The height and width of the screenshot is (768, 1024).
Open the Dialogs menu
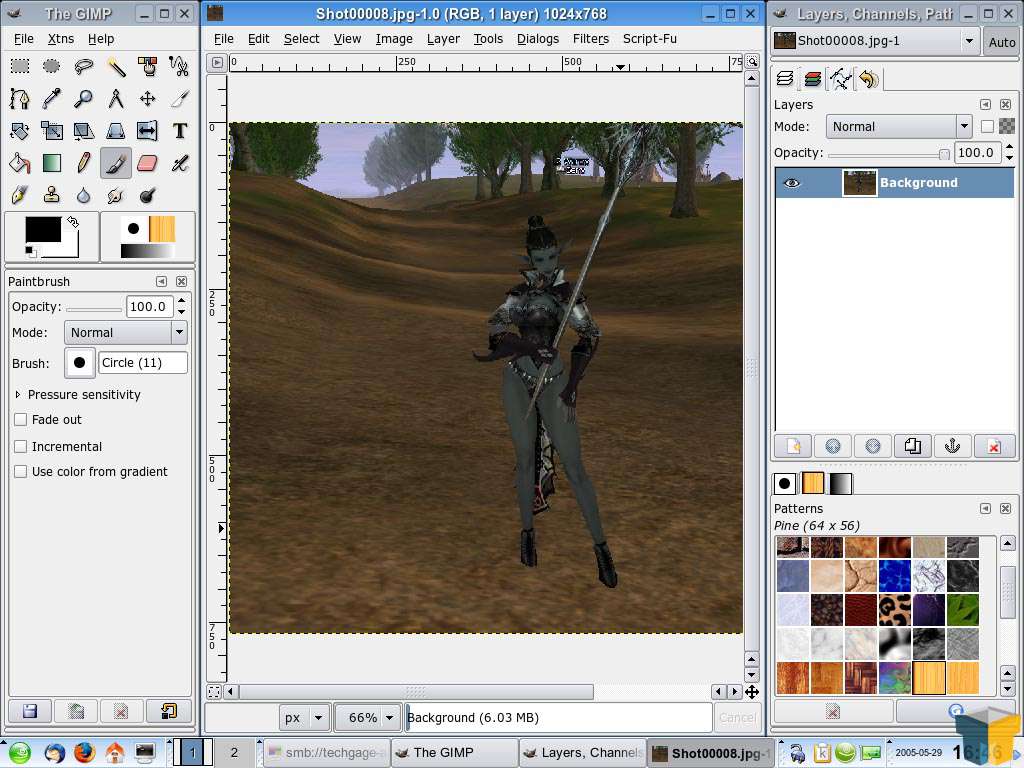[537, 39]
